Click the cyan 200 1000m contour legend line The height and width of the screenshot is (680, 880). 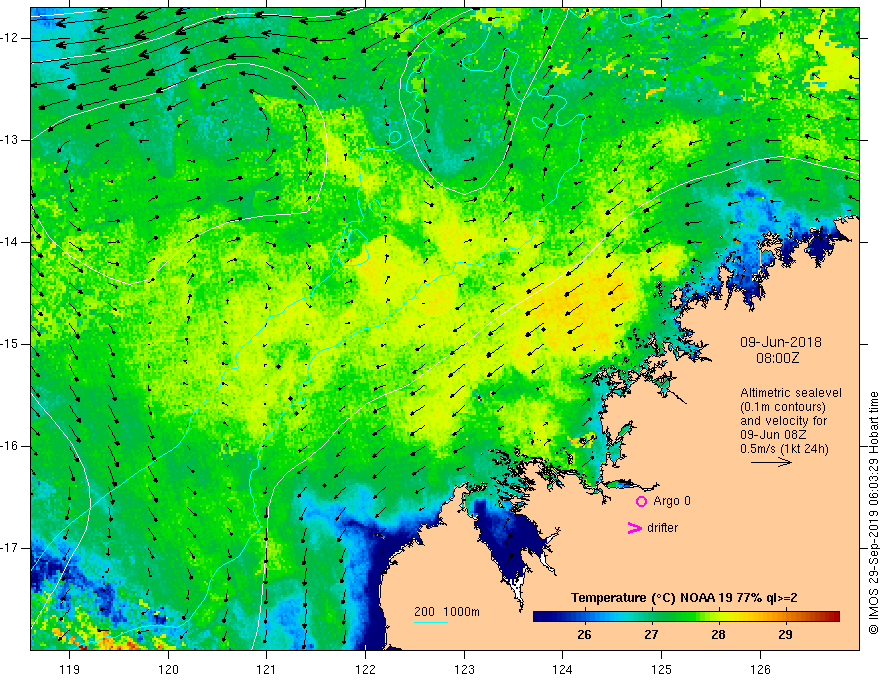click(430, 622)
